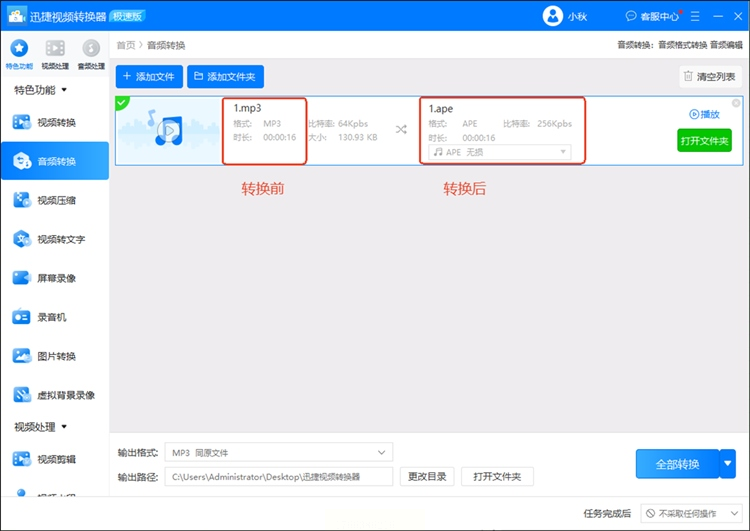Click the 极速版 badge in title
Screen dimensions: 750x531
pos(127,16)
